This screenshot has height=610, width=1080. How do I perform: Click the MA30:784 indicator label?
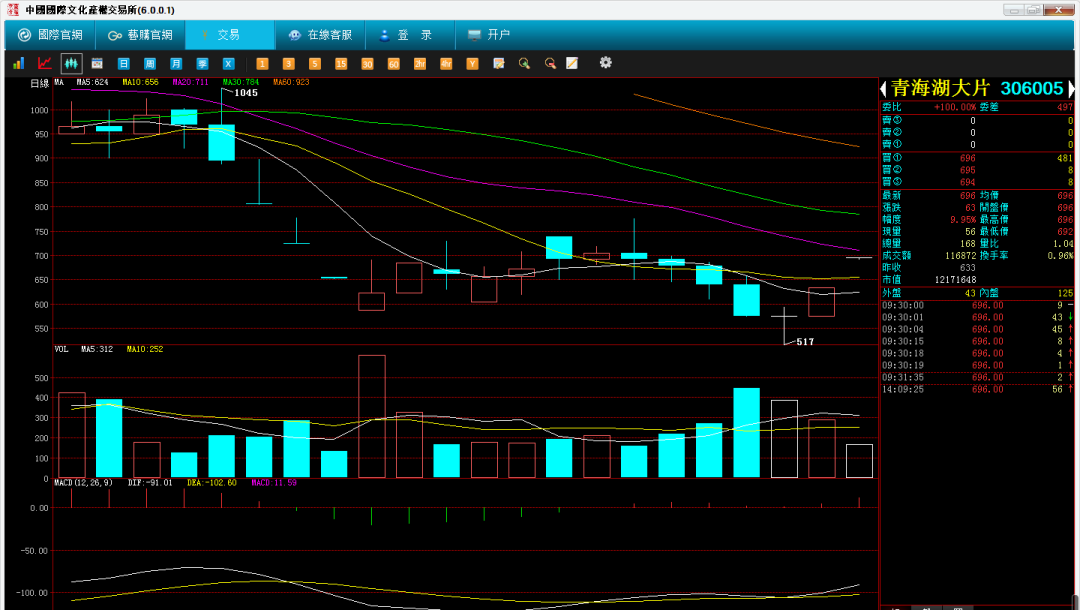(x=241, y=82)
